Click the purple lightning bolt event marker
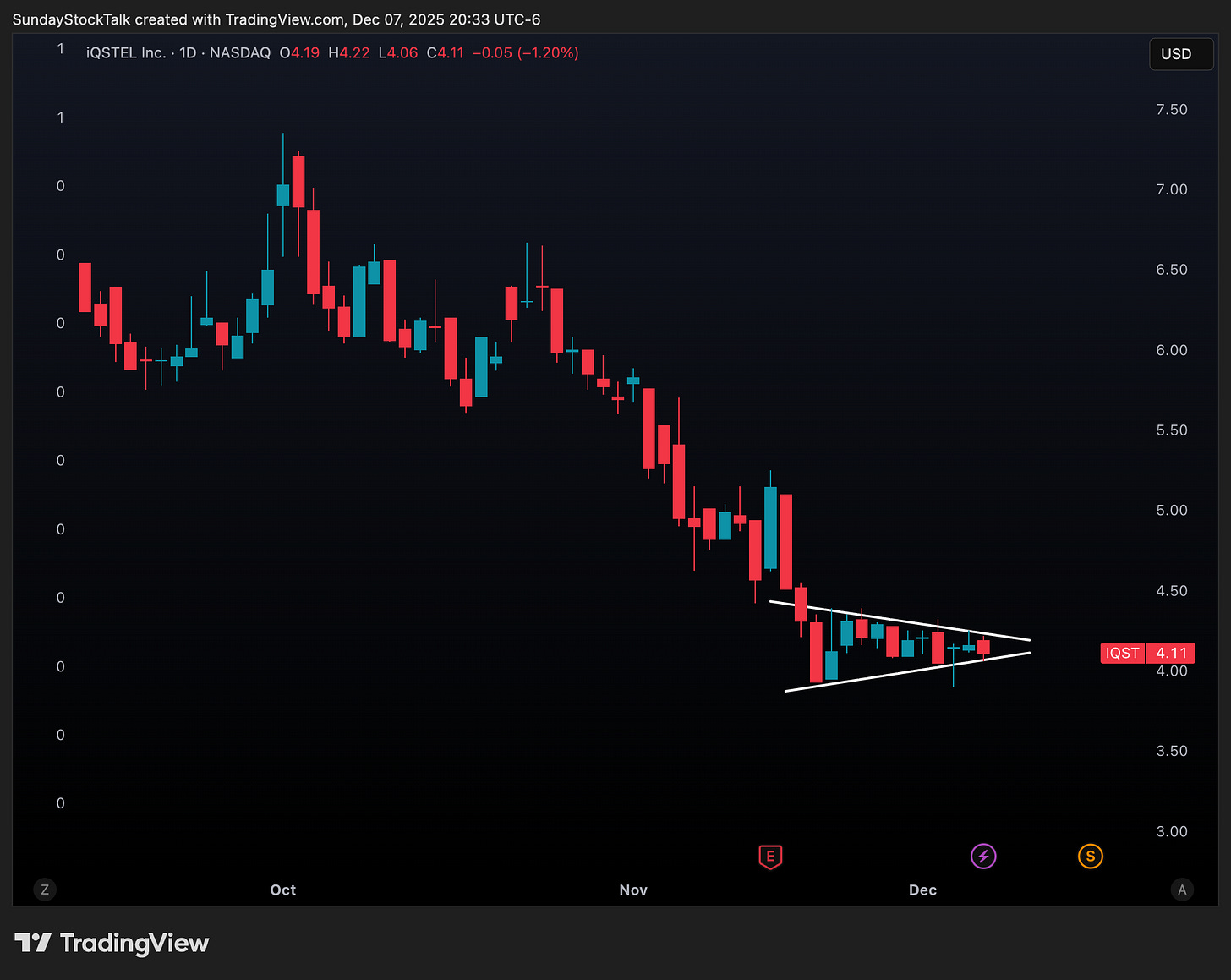 [983, 857]
